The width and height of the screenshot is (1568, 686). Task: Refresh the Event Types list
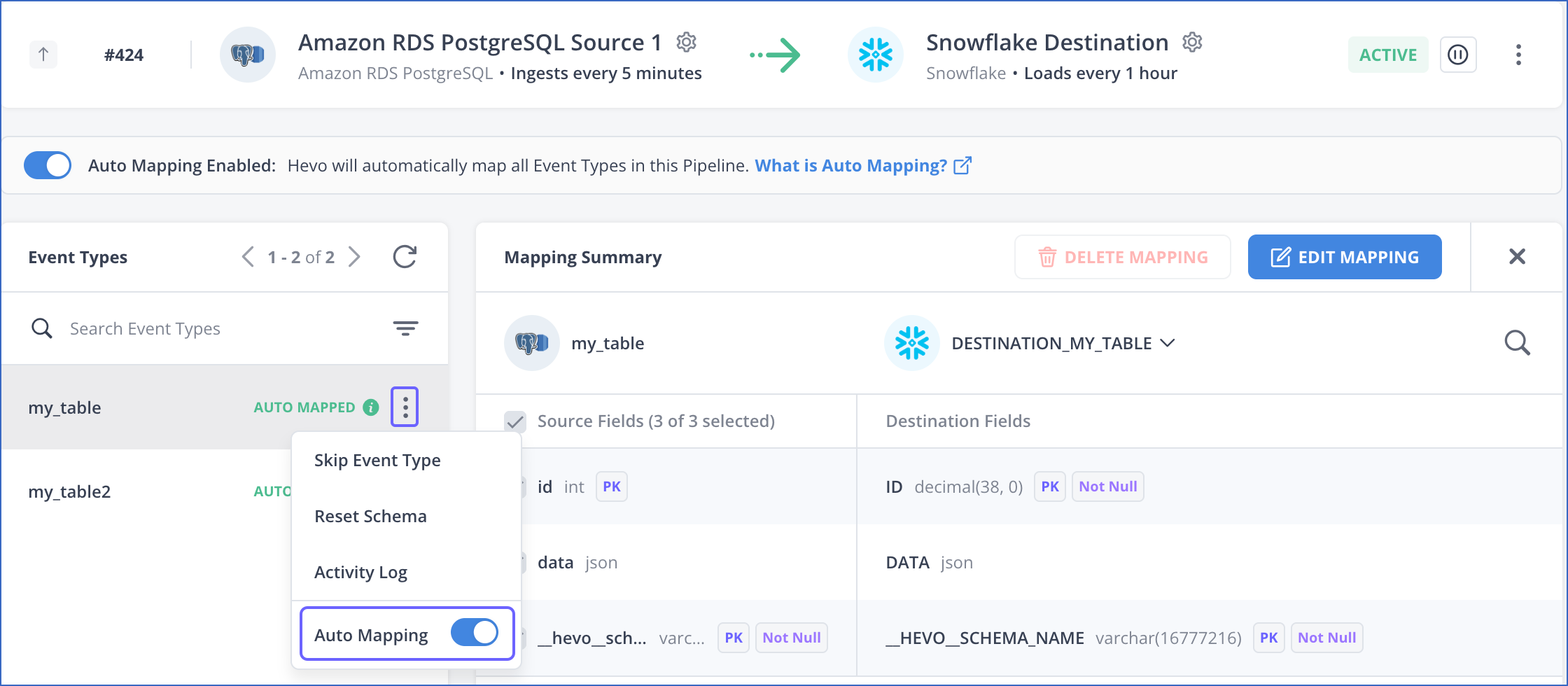pyautogui.click(x=405, y=257)
